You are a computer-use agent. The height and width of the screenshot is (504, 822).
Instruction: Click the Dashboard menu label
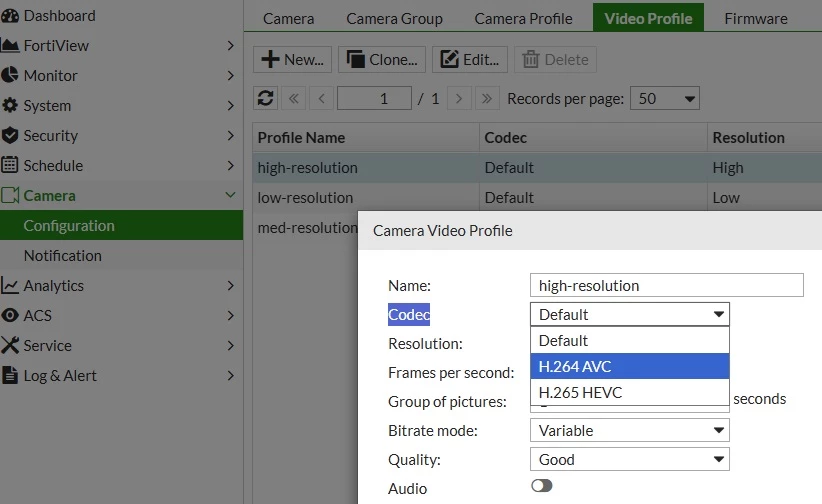(59, 16)
